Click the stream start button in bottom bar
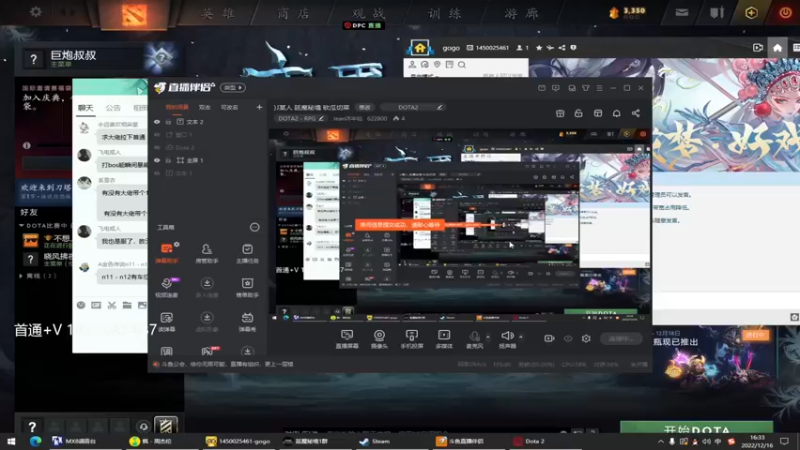Screen dimensions: 800x450 coord(621,338)
